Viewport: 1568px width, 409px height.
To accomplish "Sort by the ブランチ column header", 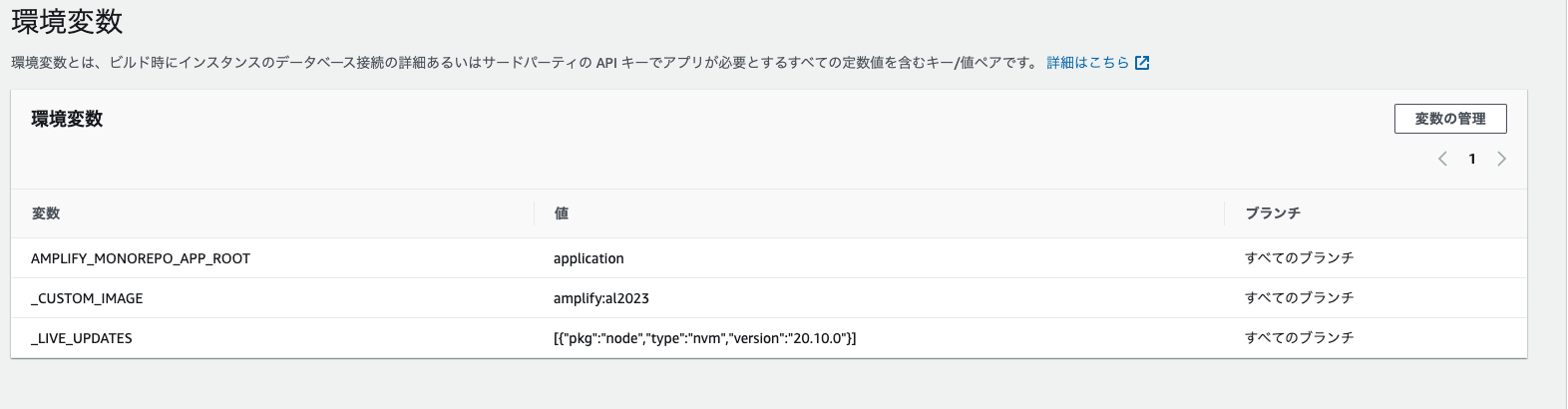I will (1273, 213).
